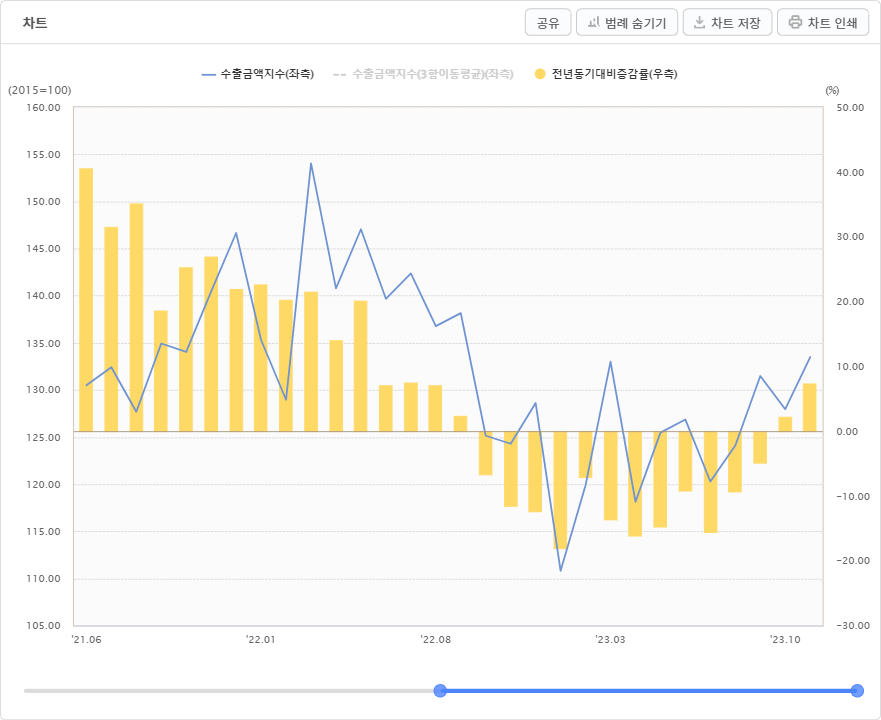Click the 160.00 left axis value
Image resolution: width=881 pixels, height=720 pixels.
43,107
